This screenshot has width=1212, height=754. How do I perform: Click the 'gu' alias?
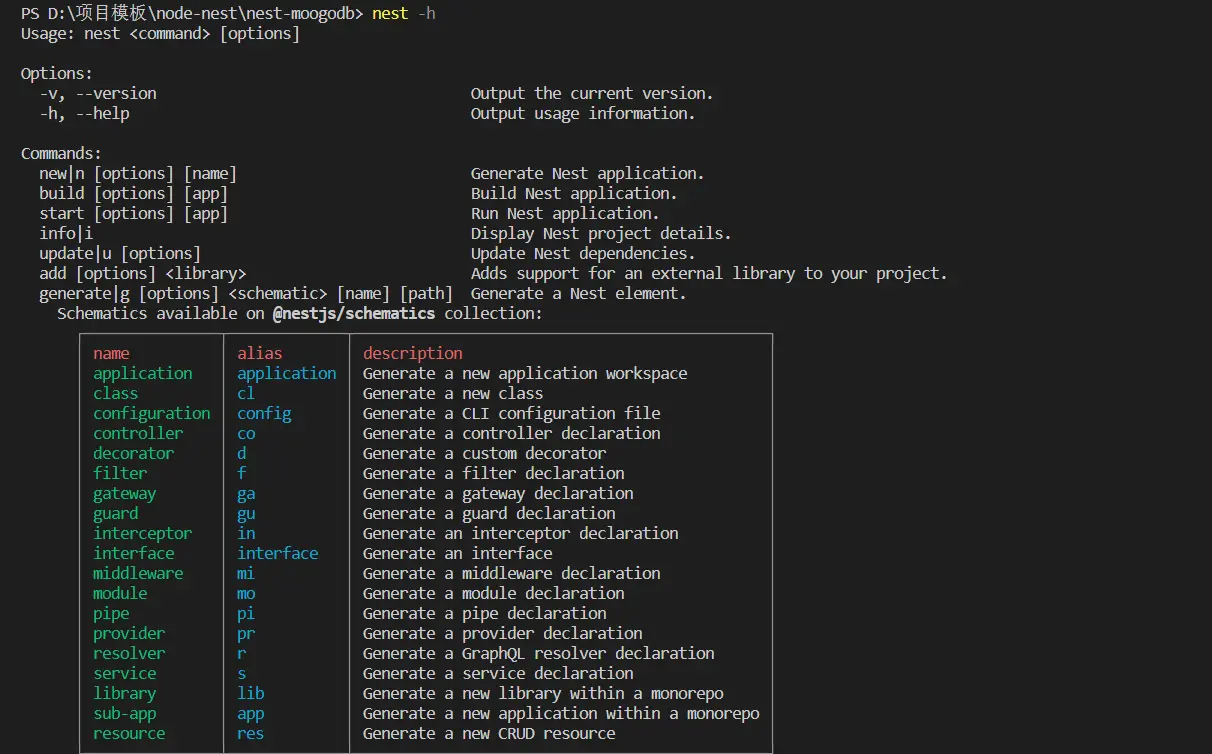[246, 513]
